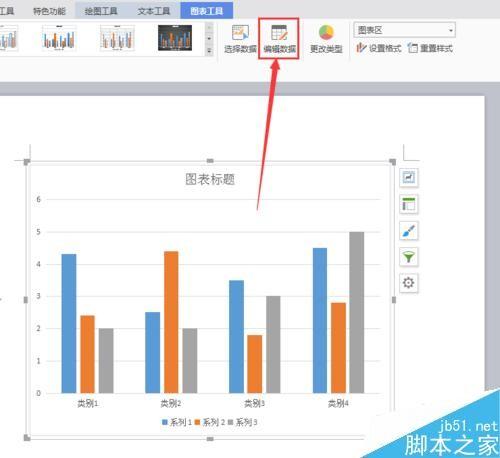Click the chart style gallery scroll-down arrow
The height and width of the screenshot is (458, 500).
(x=209, y=39)
